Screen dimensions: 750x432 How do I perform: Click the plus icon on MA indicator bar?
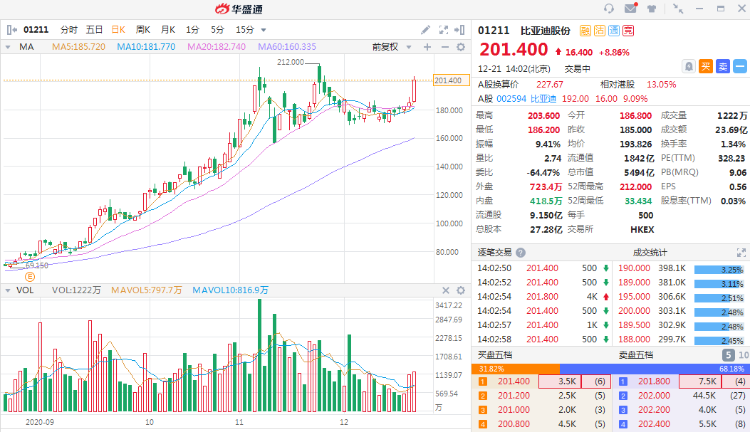[x=425, y=46]
